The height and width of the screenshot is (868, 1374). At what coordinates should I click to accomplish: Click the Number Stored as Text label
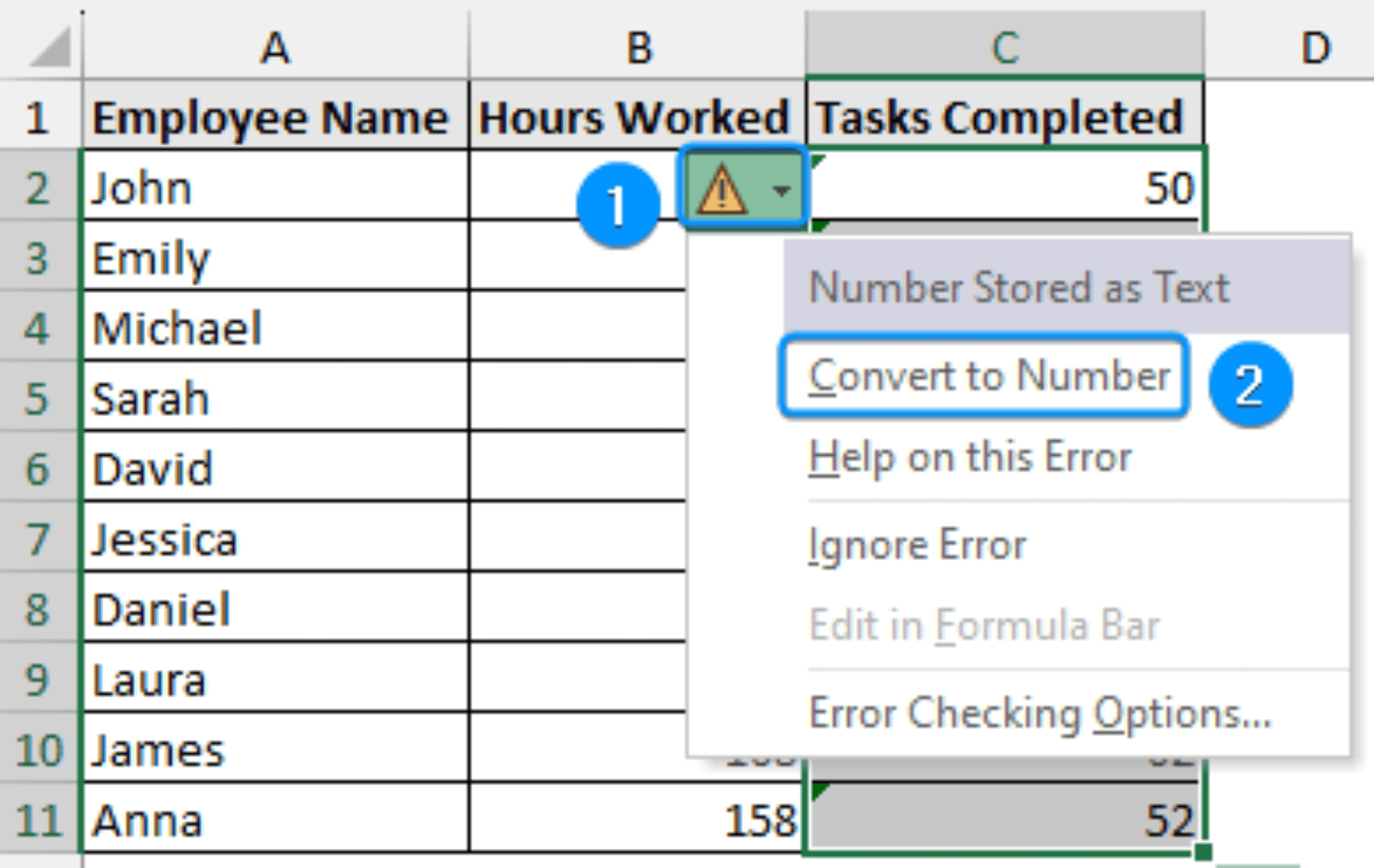(x=1020, y=287)
